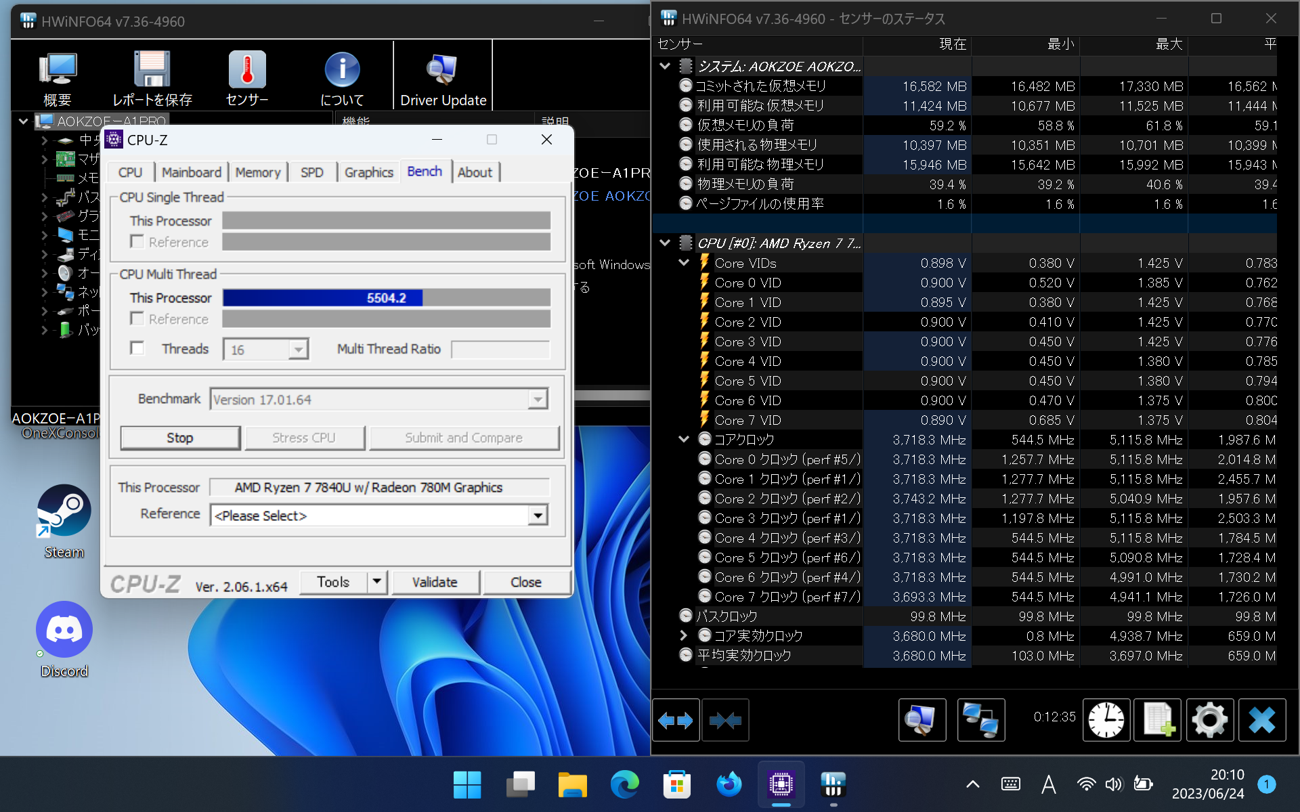
Task: Switch to the Mainboard tab
Action: pyautogui.click(x=191, y=173)
